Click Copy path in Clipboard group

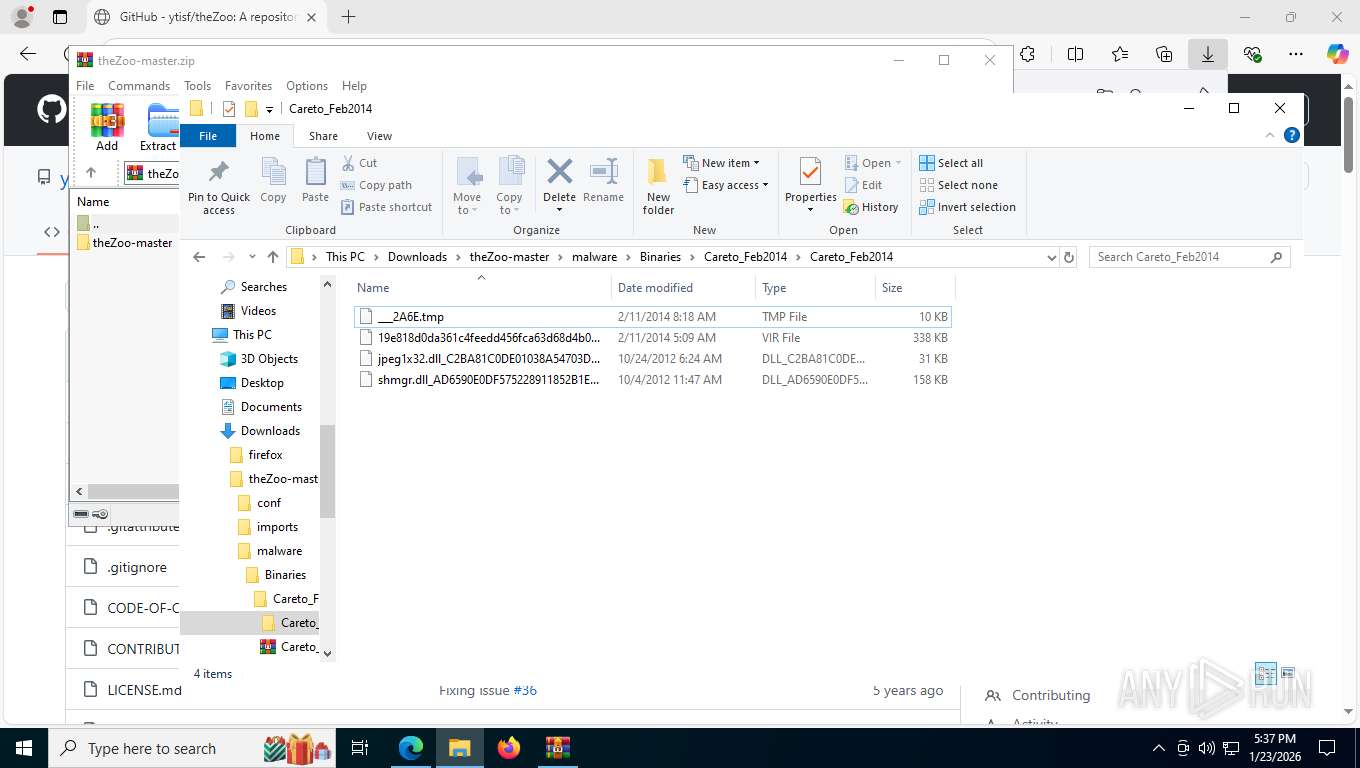pyautogui.click(x=376, y=185)
